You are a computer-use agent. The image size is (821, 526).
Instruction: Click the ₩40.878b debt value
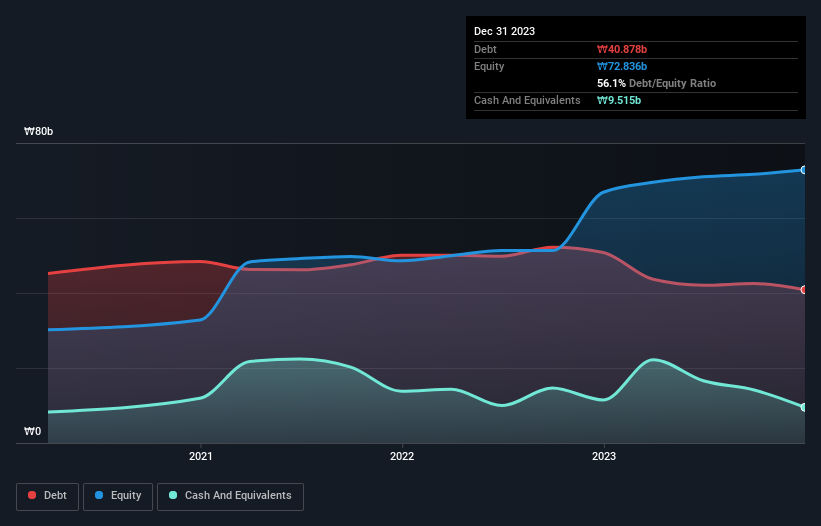click(x=622, y=49)
